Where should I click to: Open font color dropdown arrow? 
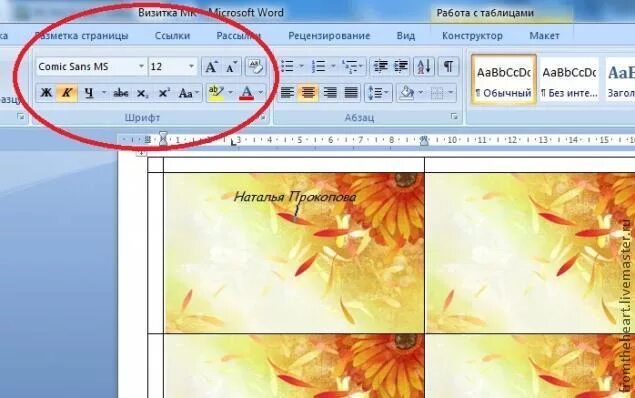[261, 93]
